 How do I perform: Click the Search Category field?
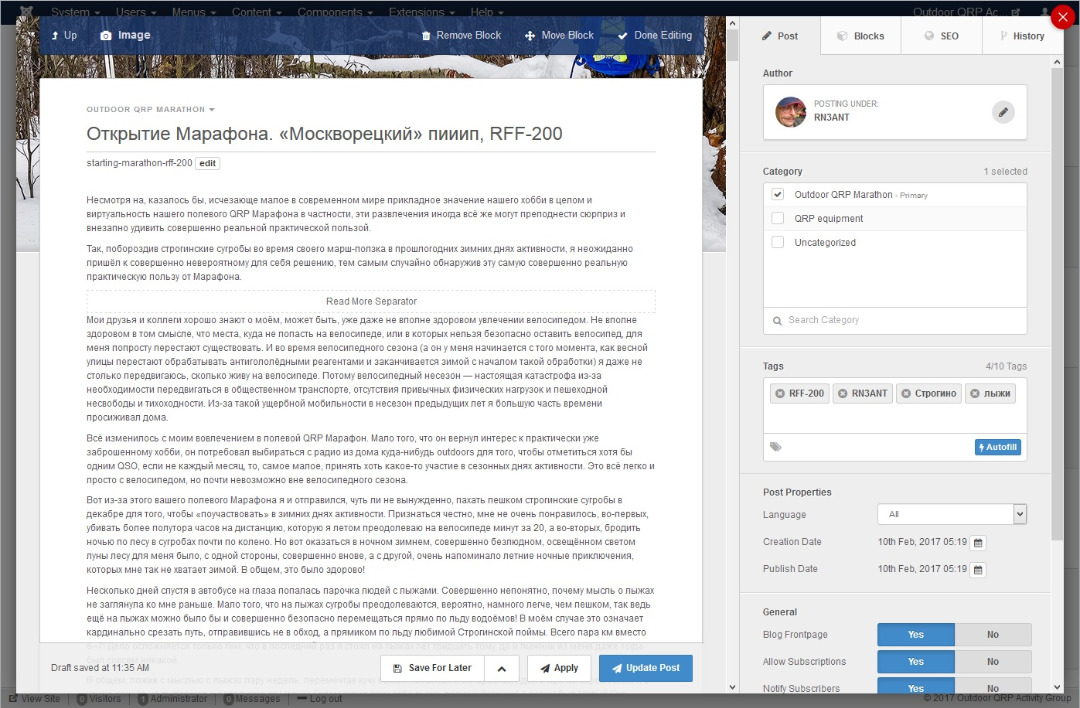tap(895, 320)
